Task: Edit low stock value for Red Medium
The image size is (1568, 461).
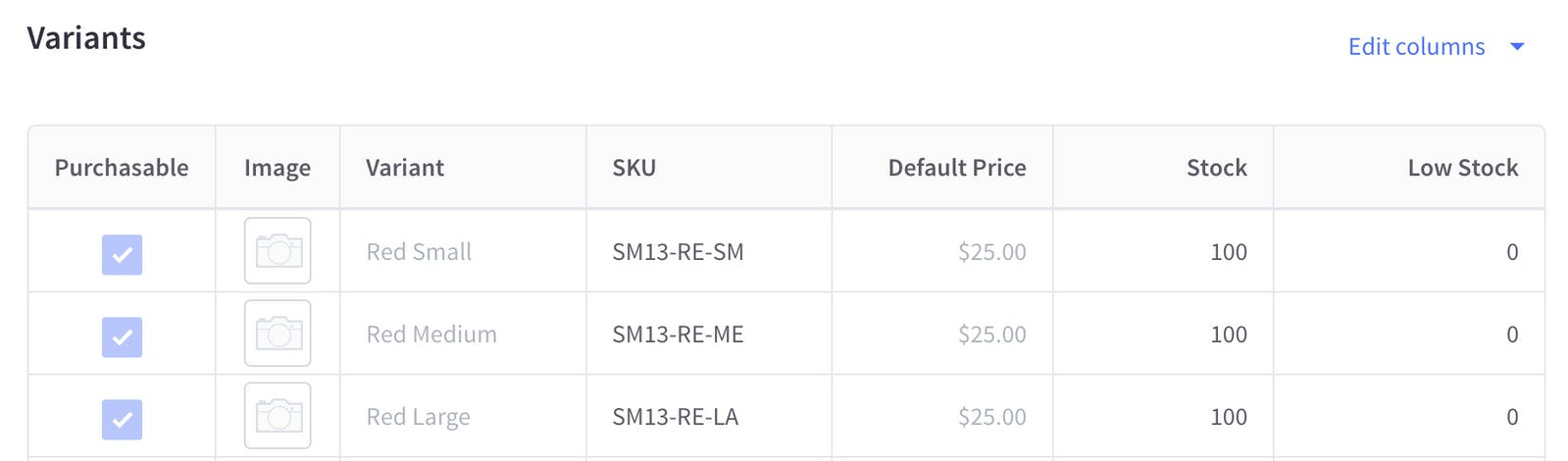Action: [x=1409, y=333]
